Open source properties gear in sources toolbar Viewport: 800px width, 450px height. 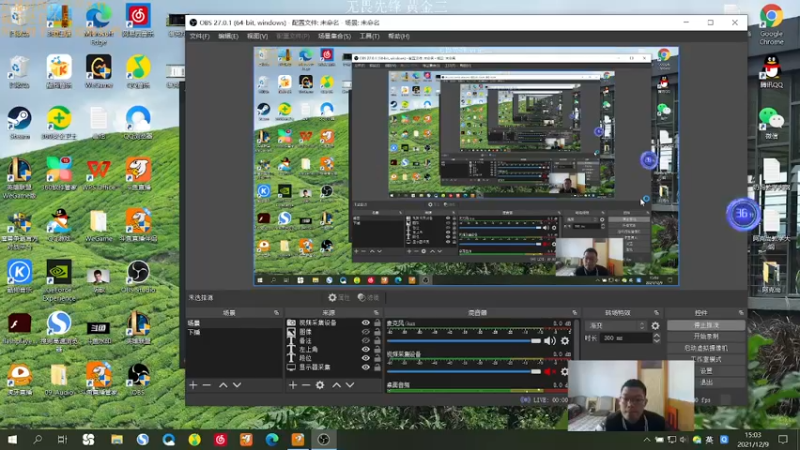[320, 385]
